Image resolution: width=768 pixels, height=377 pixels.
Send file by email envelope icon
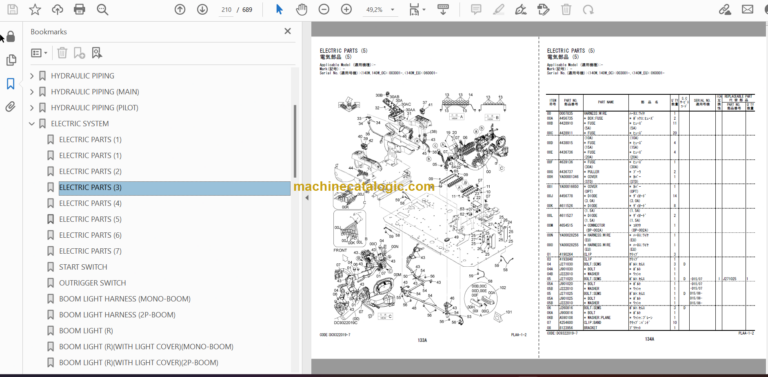click(x=747, y=9)
